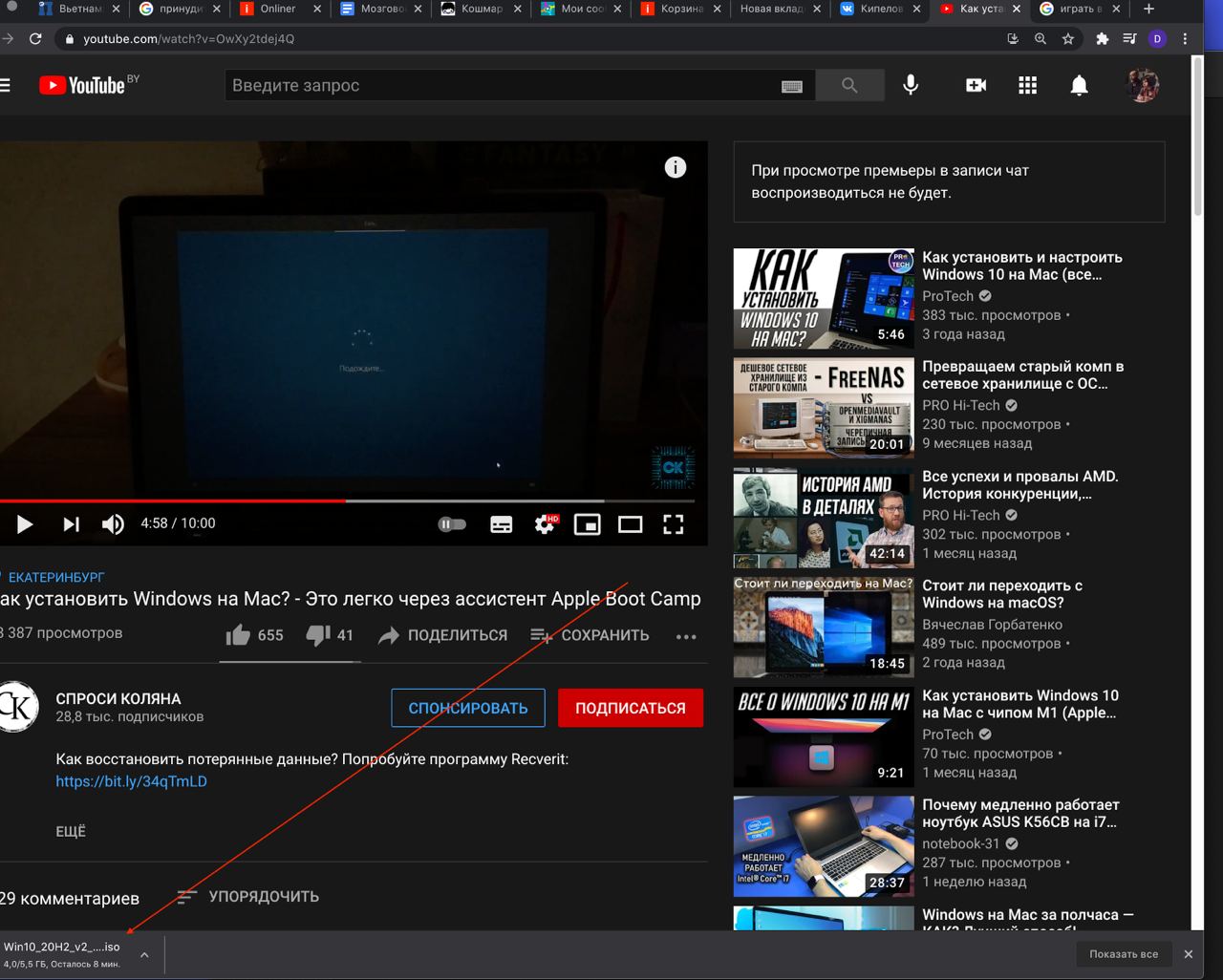Open the СПРОСИ КОЛЯНА channel name
The image size is (1223, 980).
point(118,698)
